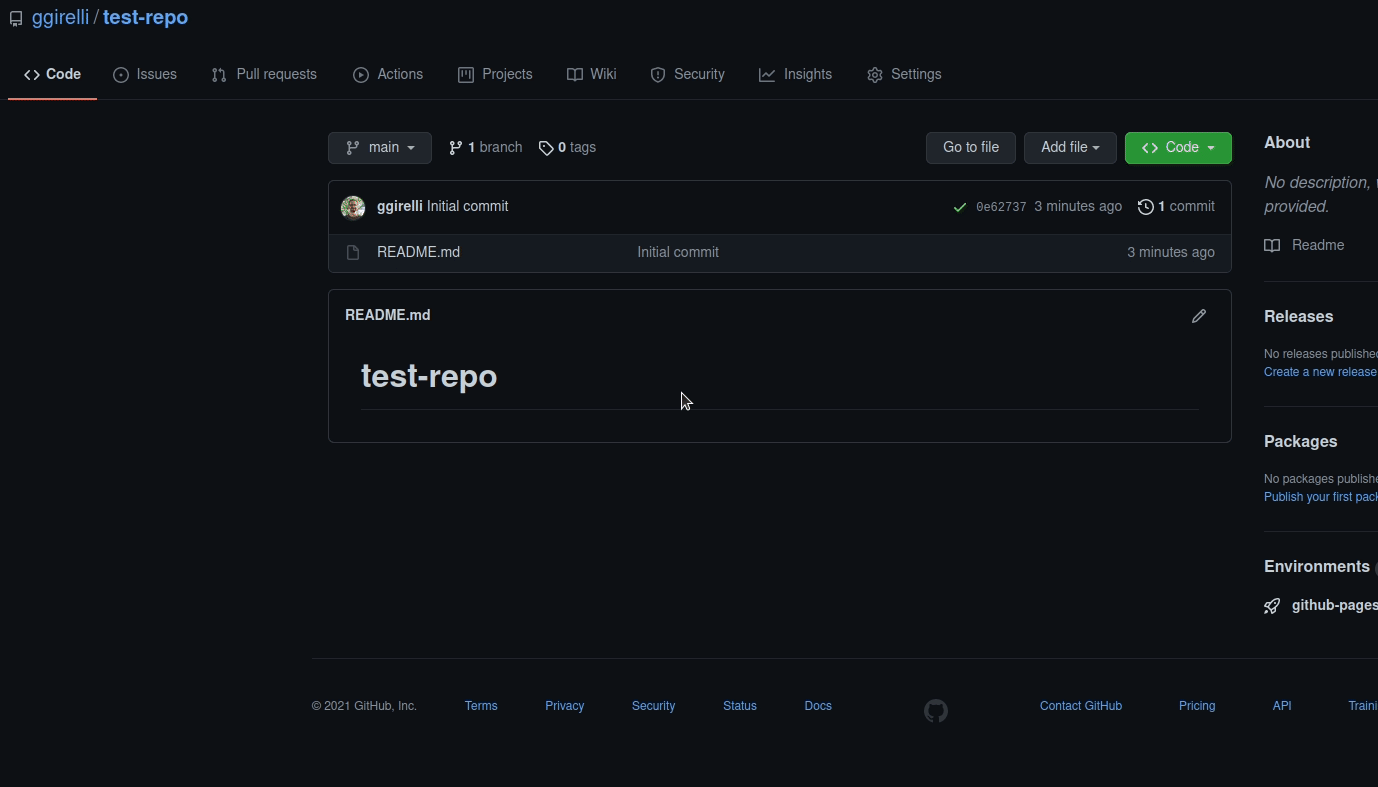Open the Issues tab
The height and width of the screenshot is (787, 1378).
coord(145,74)
